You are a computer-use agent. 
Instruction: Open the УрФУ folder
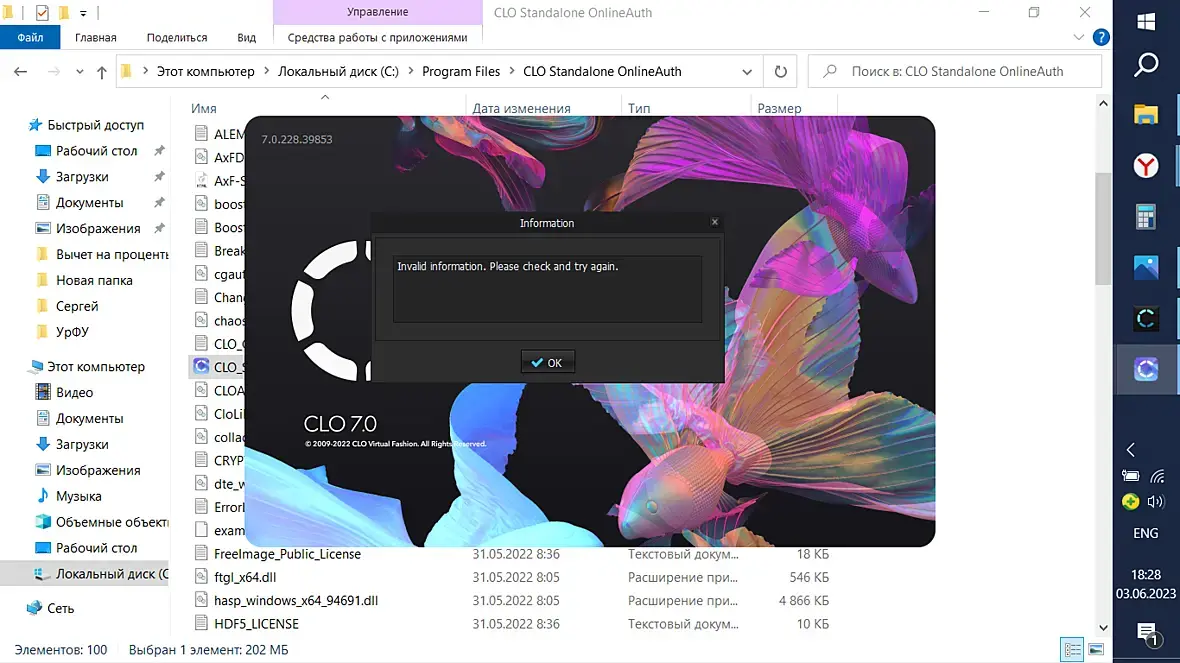(72, 332)
